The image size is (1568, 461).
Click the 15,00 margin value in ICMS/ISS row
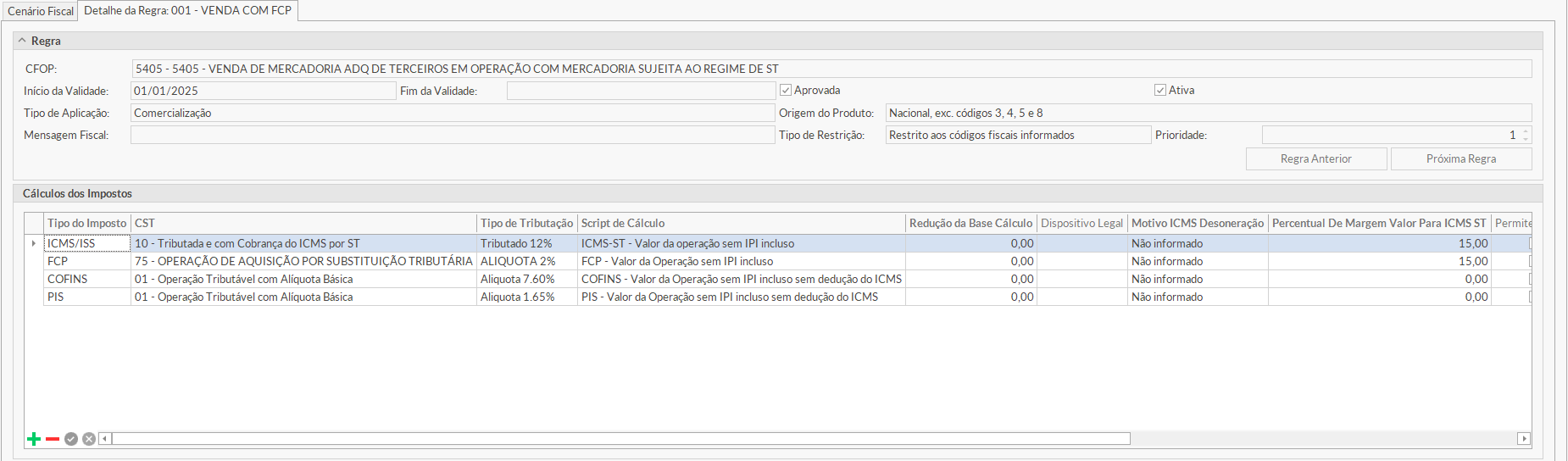pyautogui.click(x=1379, y=243)
